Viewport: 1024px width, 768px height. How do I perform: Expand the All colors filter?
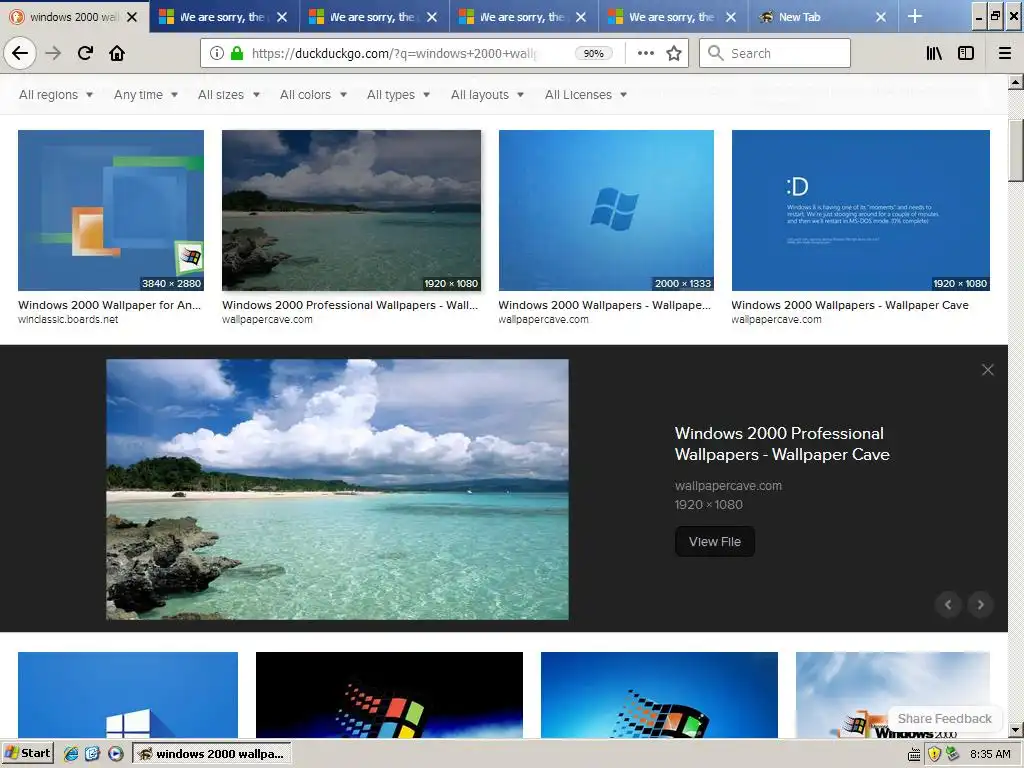click(313, 95)
